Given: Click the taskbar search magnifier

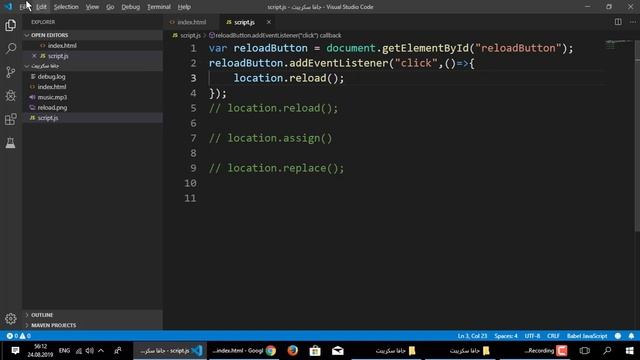Looking at the screenshot, I should tap(607, 351).
